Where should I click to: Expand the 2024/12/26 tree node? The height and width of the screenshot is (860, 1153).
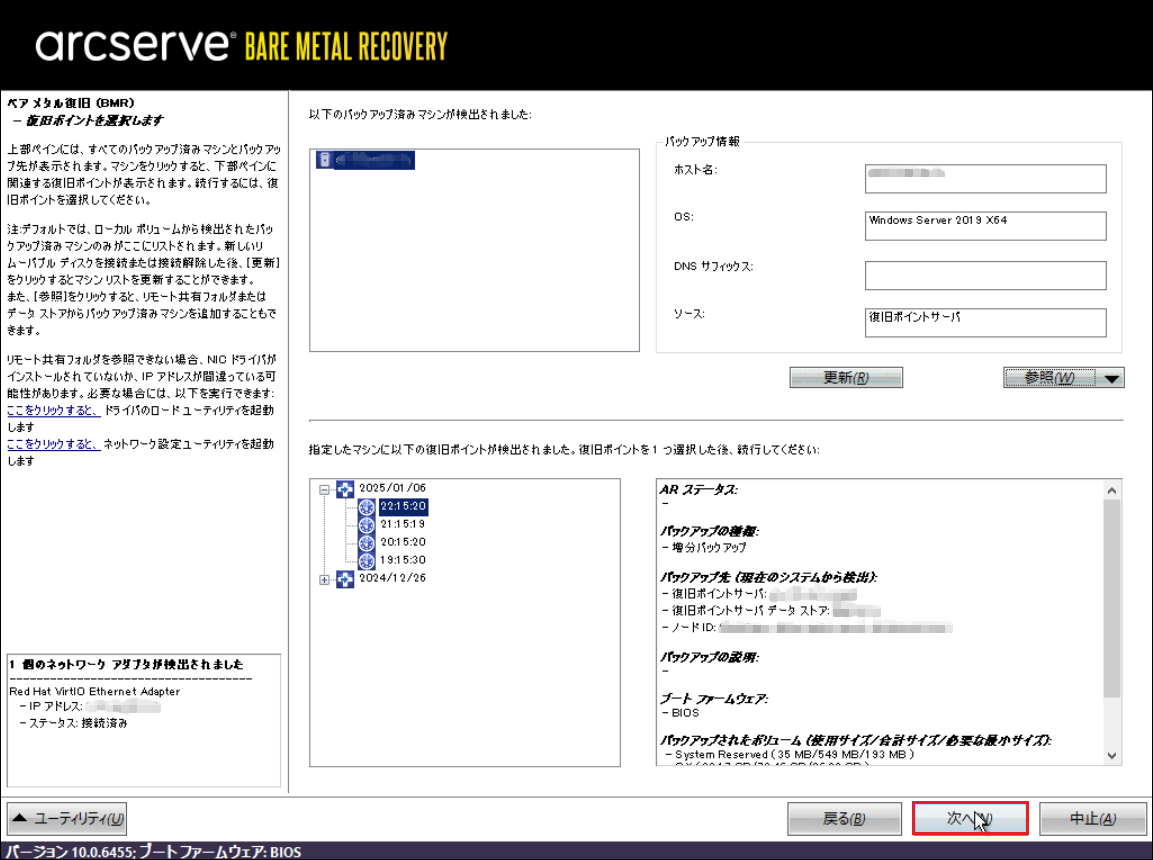pyautogui.click(x=324, y=579)
